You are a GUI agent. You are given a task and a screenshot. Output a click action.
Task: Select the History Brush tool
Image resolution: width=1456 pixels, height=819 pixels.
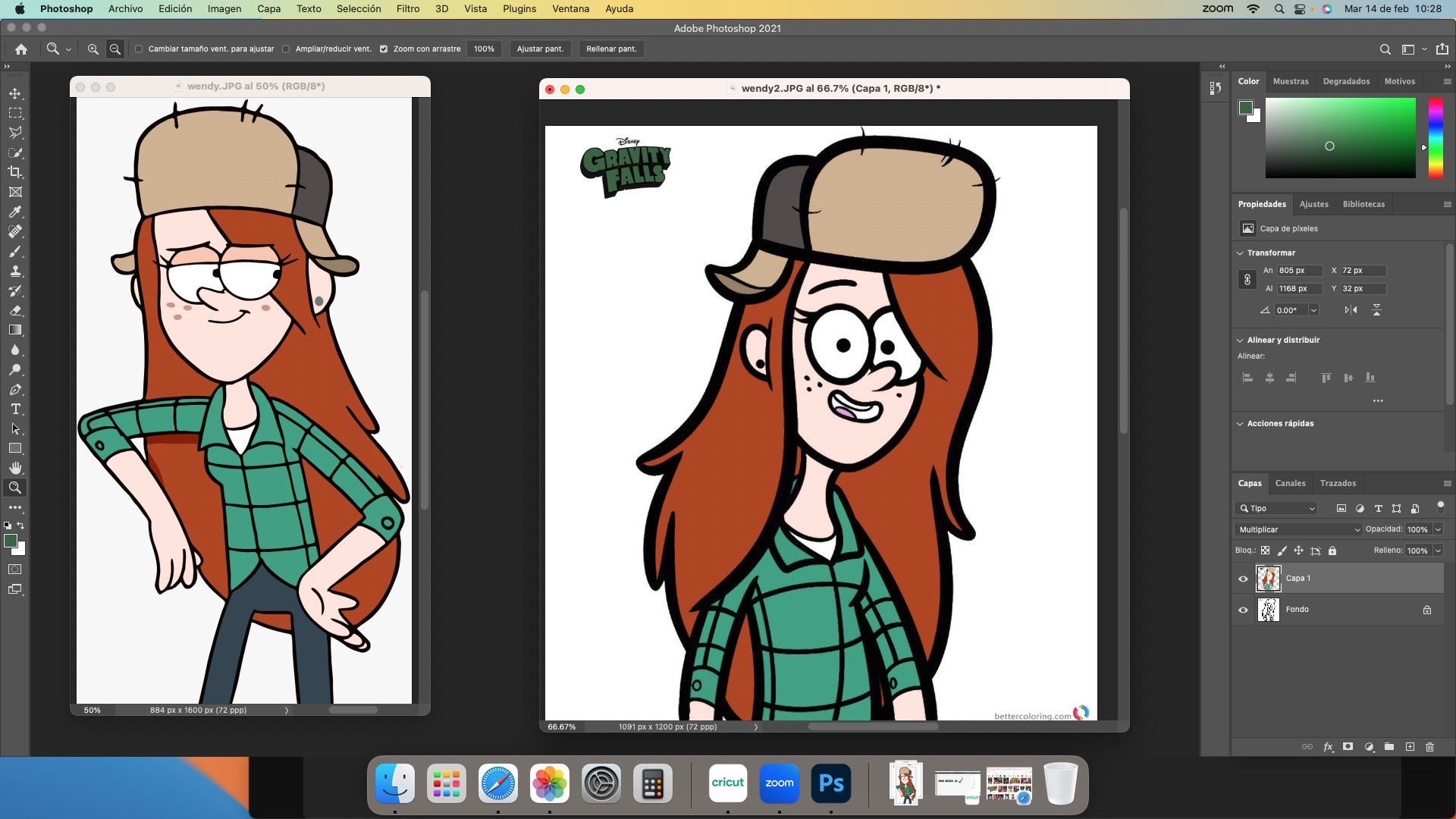coord(15,290)
